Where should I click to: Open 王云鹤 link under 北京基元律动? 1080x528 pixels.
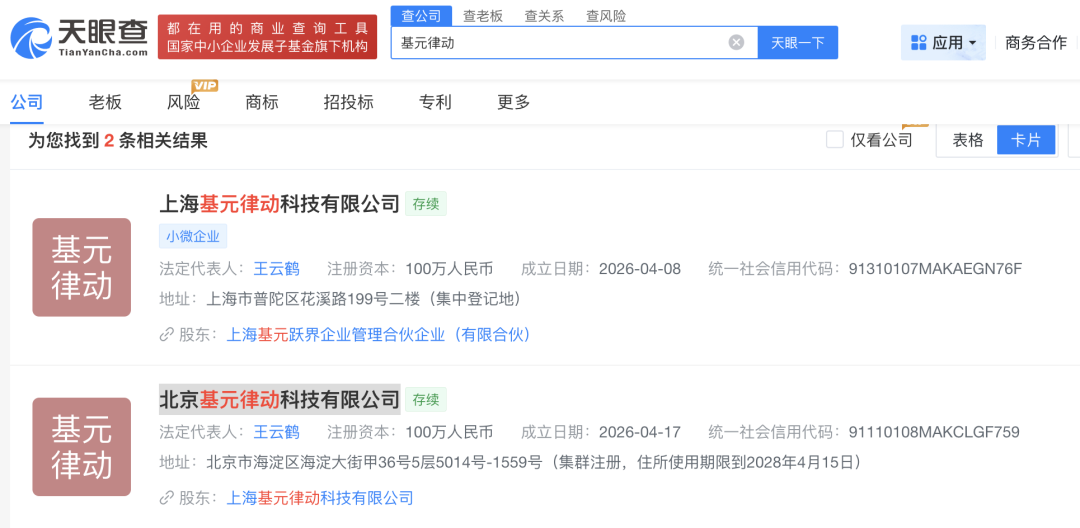click(276, 432)
